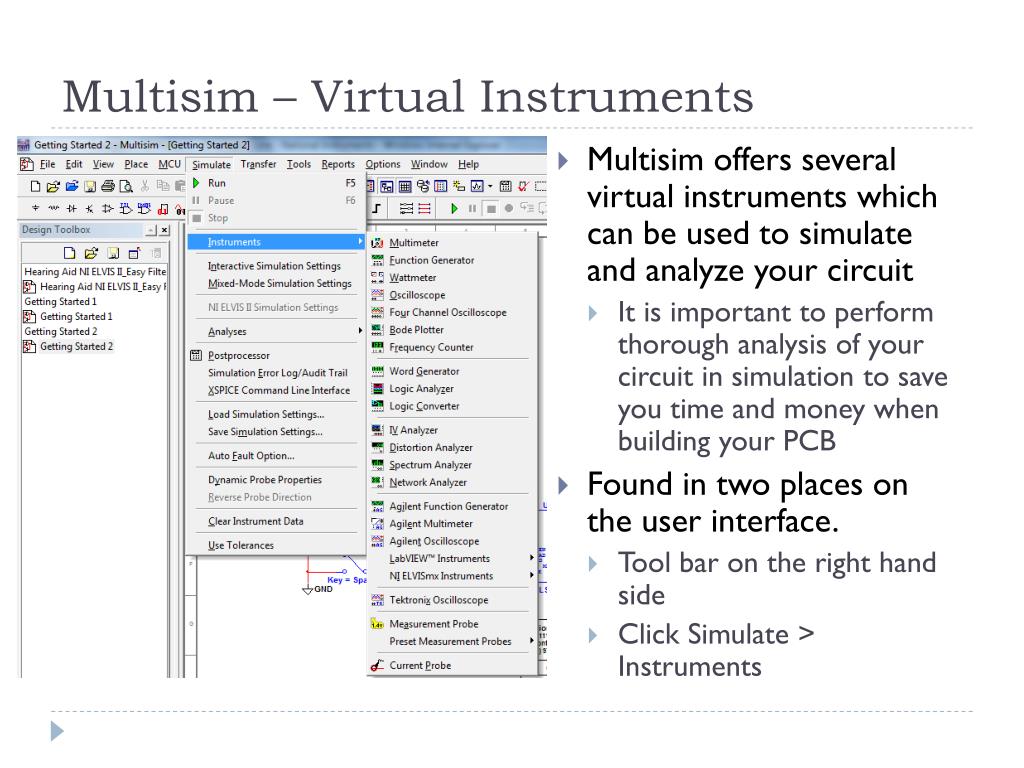Open Interactive Simulation Settings

[276, 266]
